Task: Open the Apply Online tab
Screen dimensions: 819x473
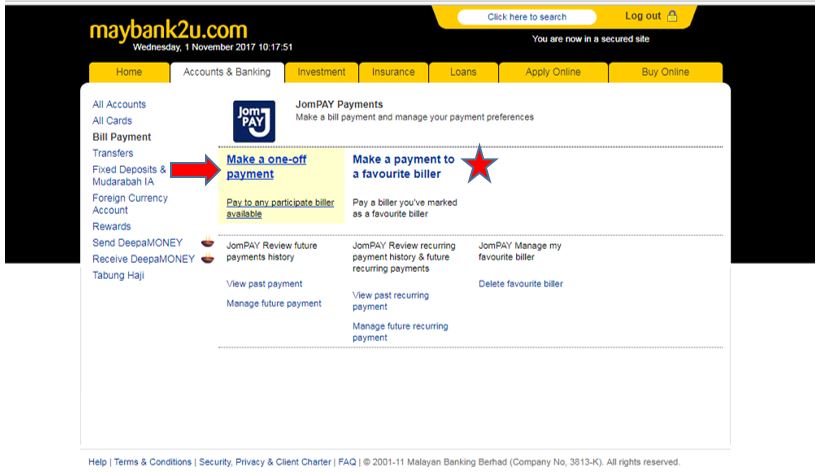Action: tap(553, 72)
